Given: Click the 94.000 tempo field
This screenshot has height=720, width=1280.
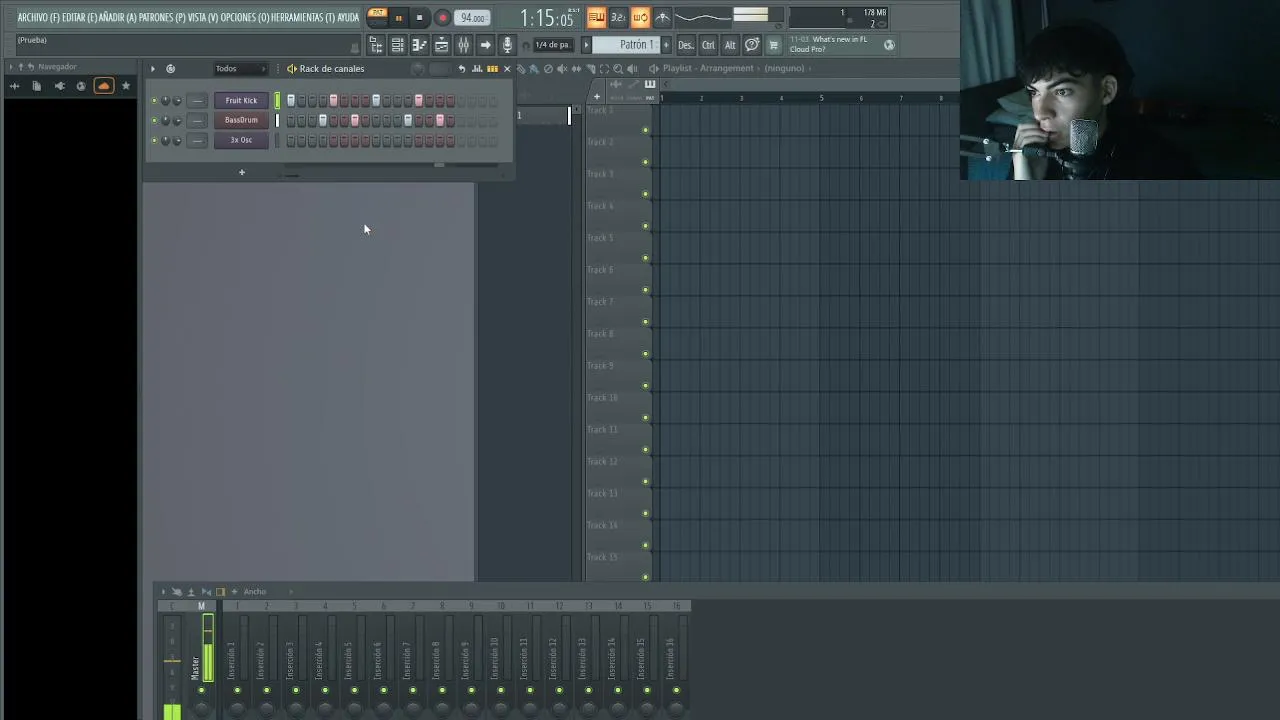Looking at the screenshot, I should pyautogui.click(x=472, y=18).
